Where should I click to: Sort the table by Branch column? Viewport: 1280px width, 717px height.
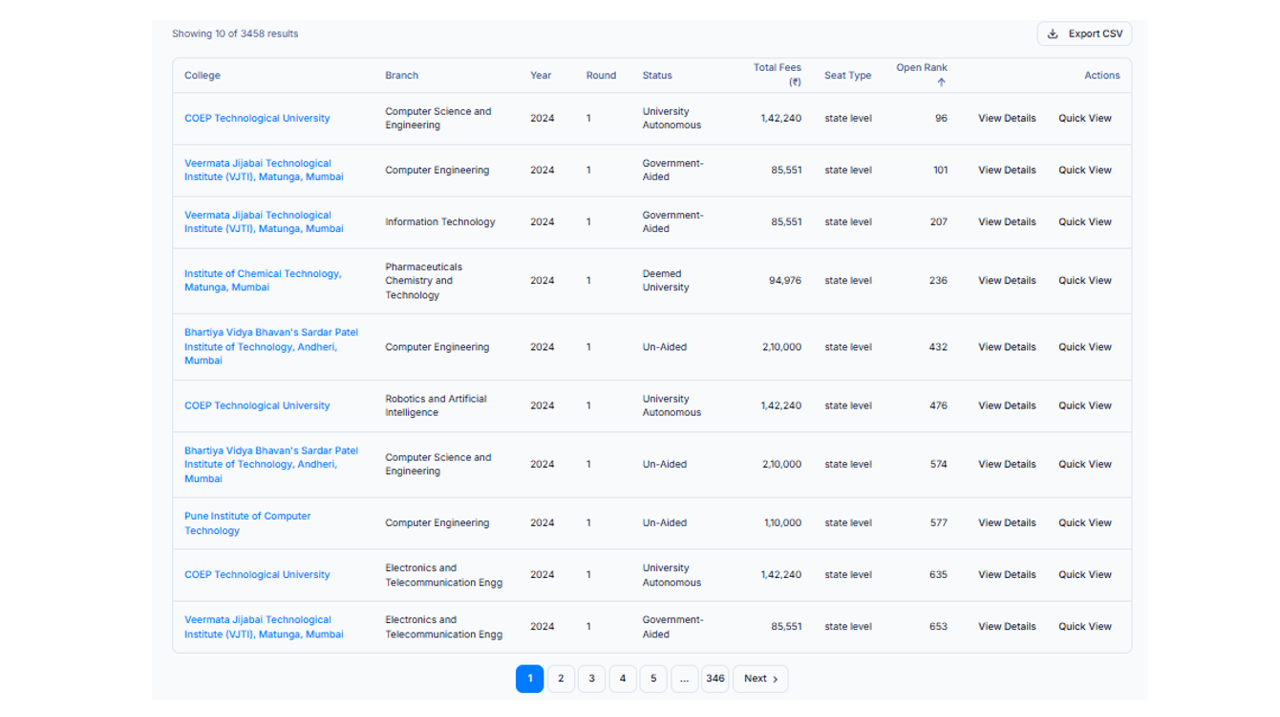[402, 75]
